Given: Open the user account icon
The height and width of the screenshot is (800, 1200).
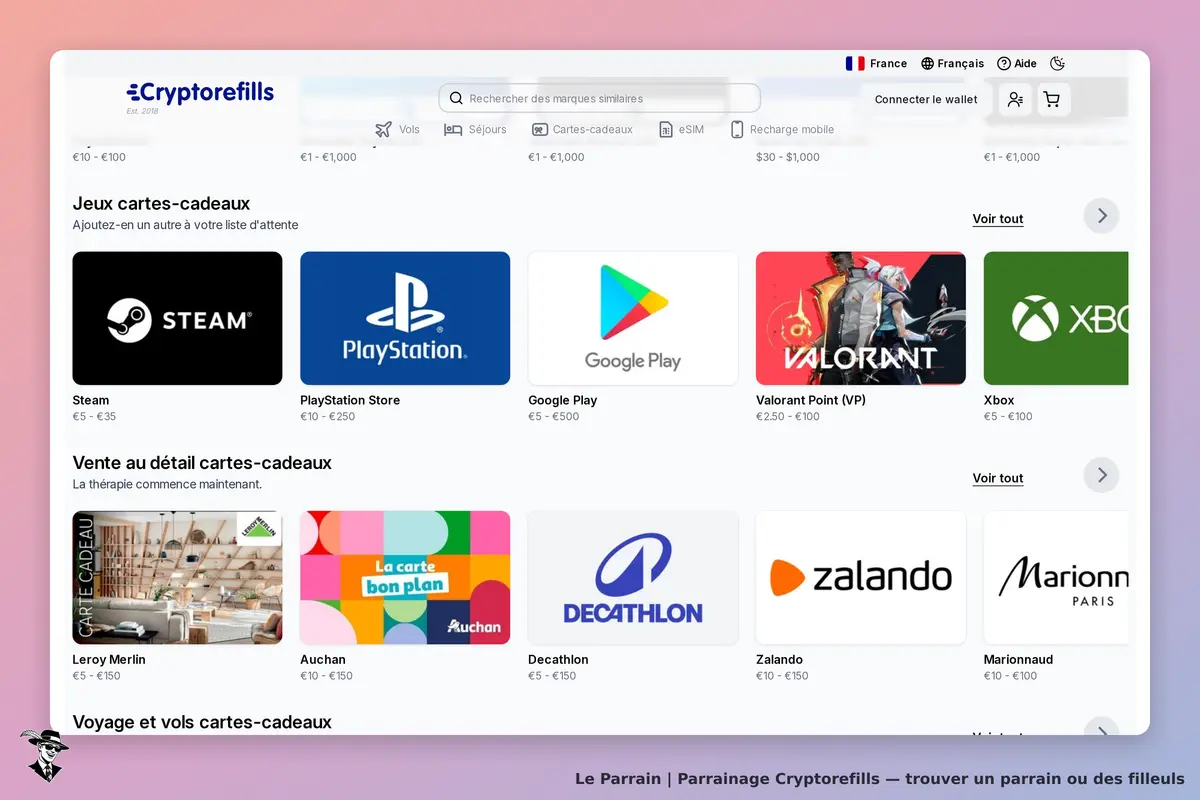Looking at the screenshot, I should coord(1015,99).
